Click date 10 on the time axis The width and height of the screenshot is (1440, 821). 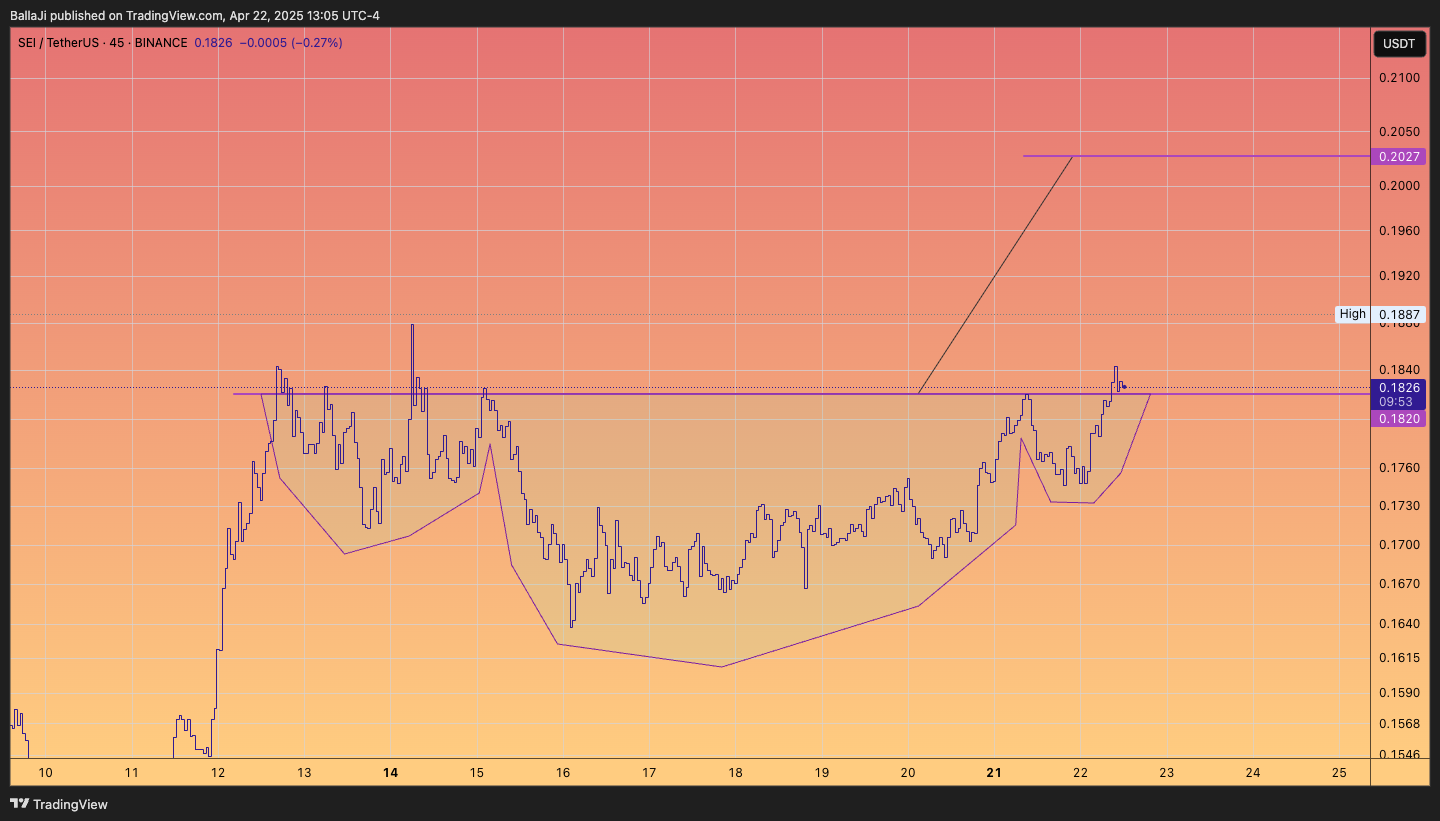pos(45,772)
